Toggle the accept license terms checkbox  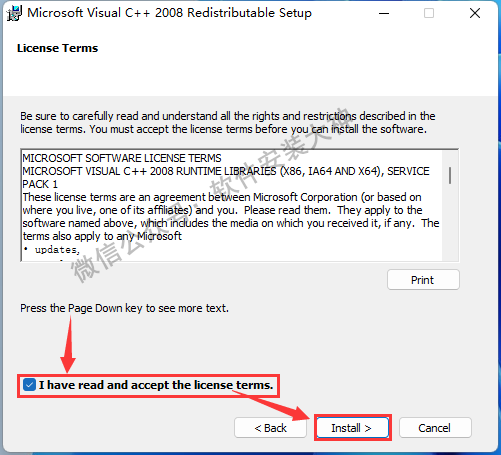(x=29, y=385)
